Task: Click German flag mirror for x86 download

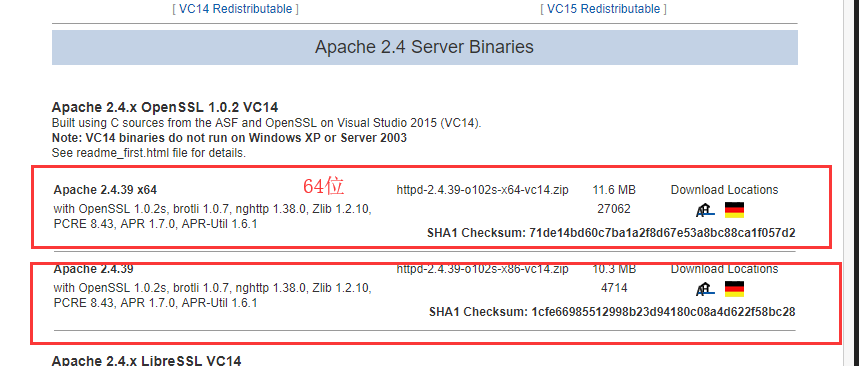Action: [x=734, y=289]
